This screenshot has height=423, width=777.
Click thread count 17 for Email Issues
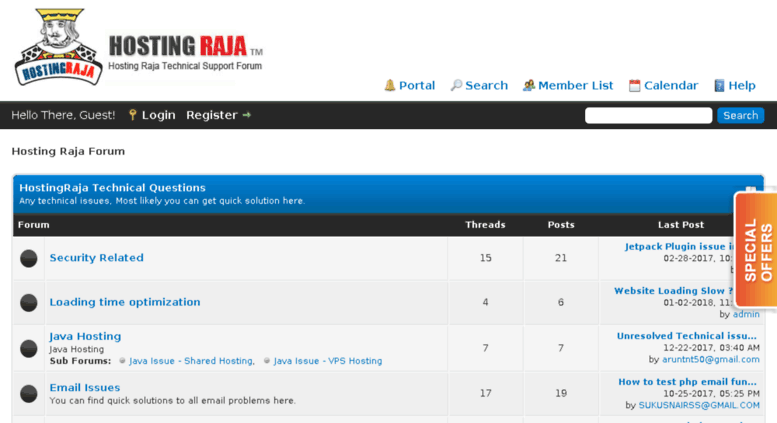[x=486, y=393]
